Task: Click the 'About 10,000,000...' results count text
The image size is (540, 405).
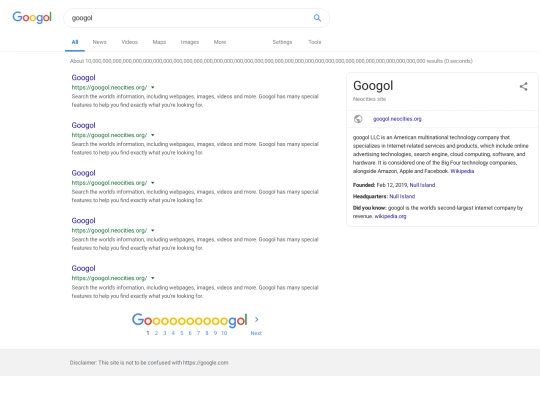Action: pos(271,61)
